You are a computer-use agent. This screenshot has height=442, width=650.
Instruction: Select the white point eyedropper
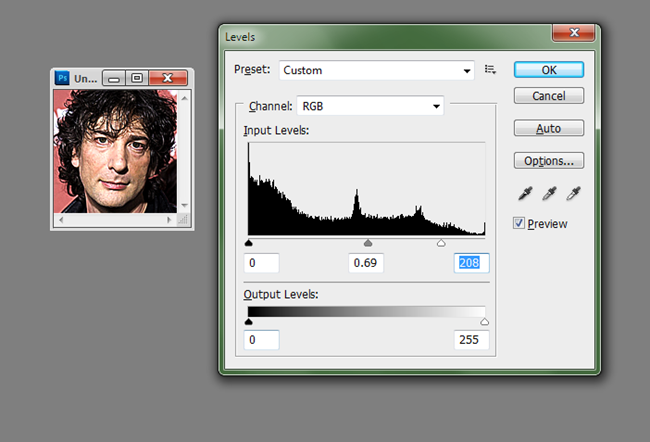(573, 193)
